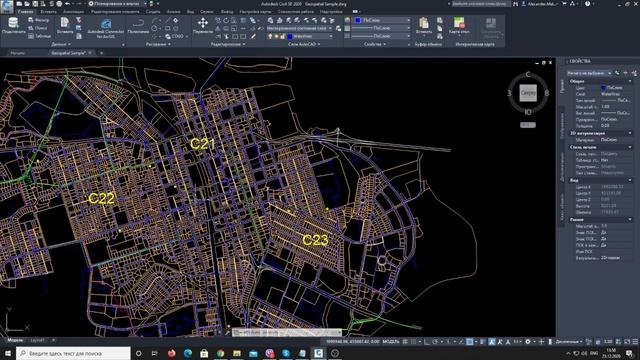Click the blue swatch beside Waterlines layer
640x360 pixels.
[290, 36]
